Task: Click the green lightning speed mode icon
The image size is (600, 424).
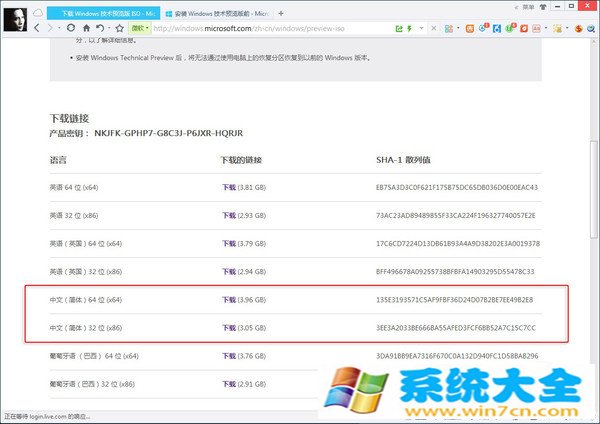Action: coord(409,28)
